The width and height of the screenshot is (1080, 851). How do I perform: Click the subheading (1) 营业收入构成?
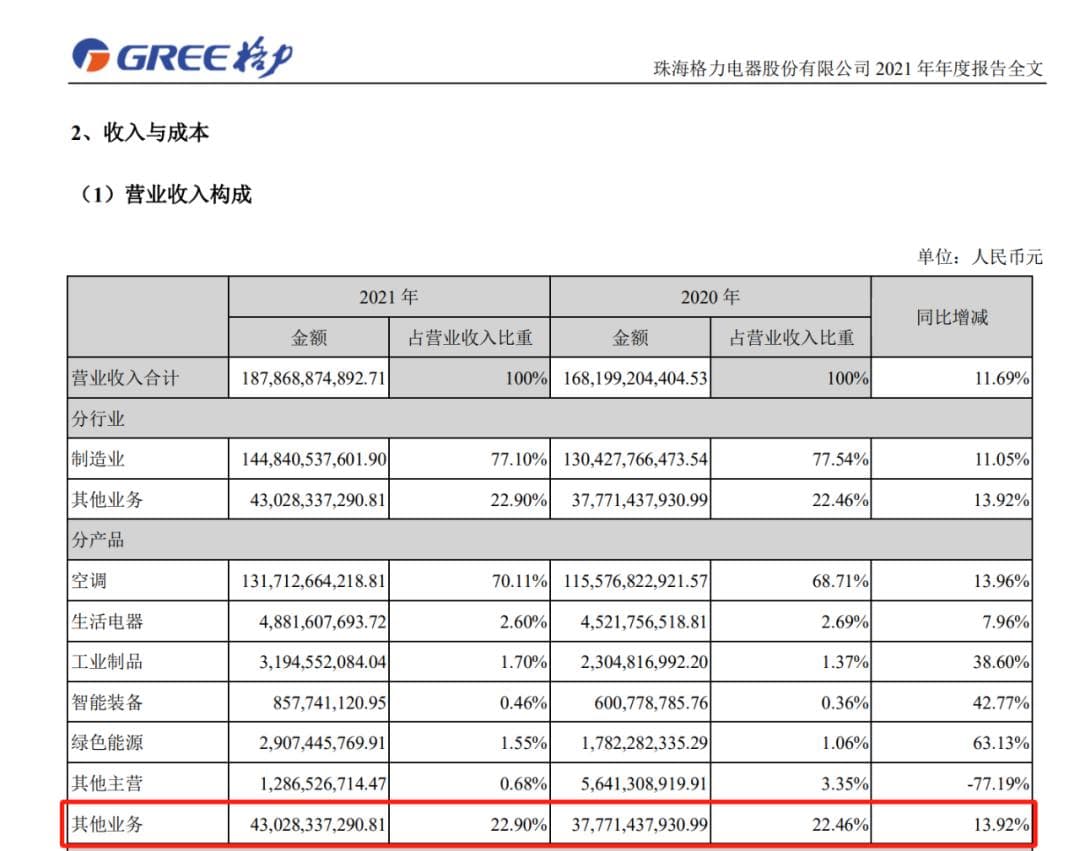166,195
